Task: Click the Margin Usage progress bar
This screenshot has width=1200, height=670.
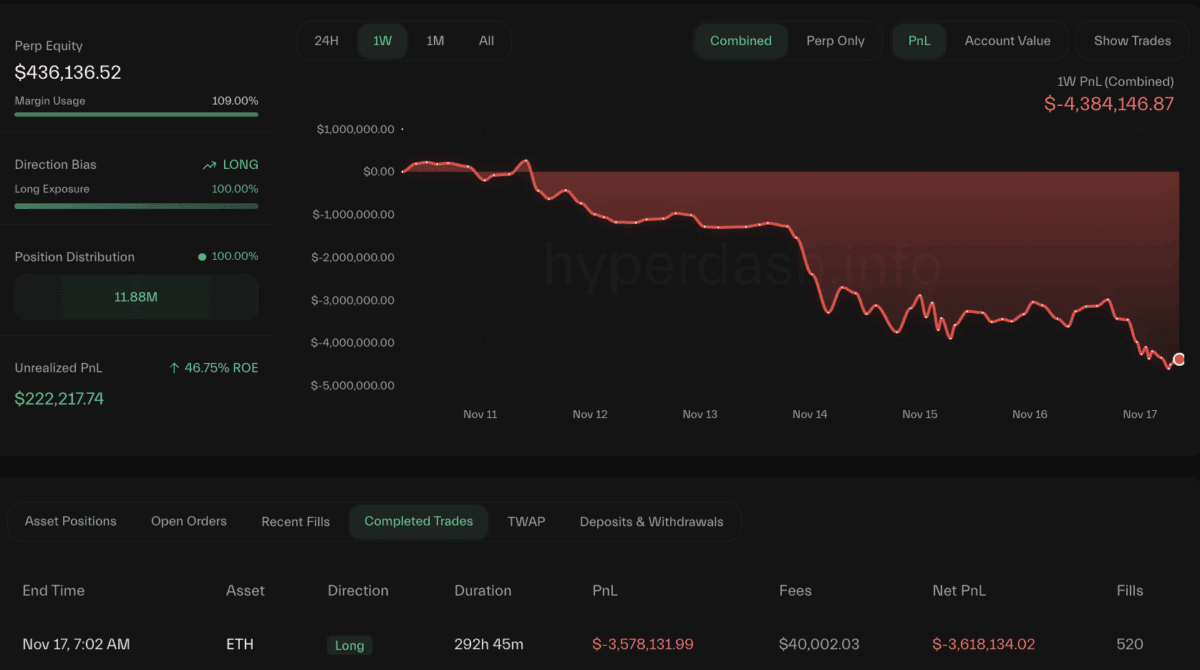Action: tap(136, 115)
